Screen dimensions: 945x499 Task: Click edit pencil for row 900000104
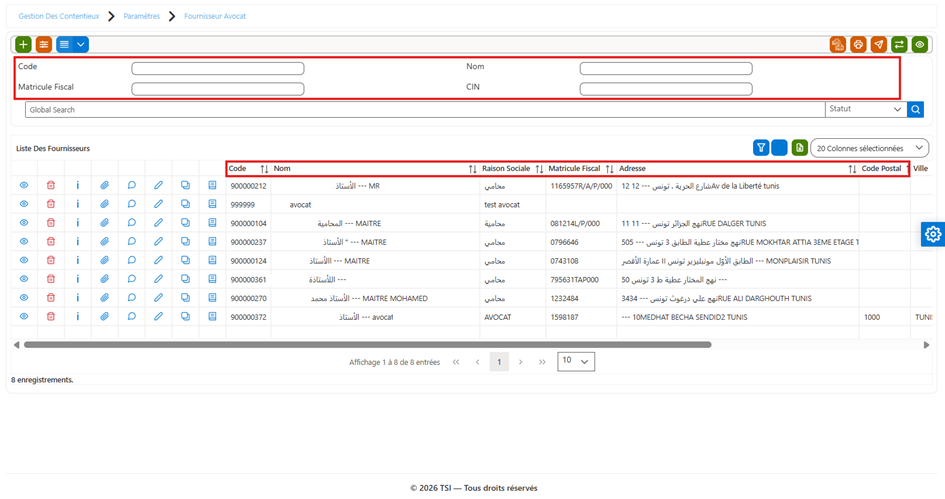159,223
